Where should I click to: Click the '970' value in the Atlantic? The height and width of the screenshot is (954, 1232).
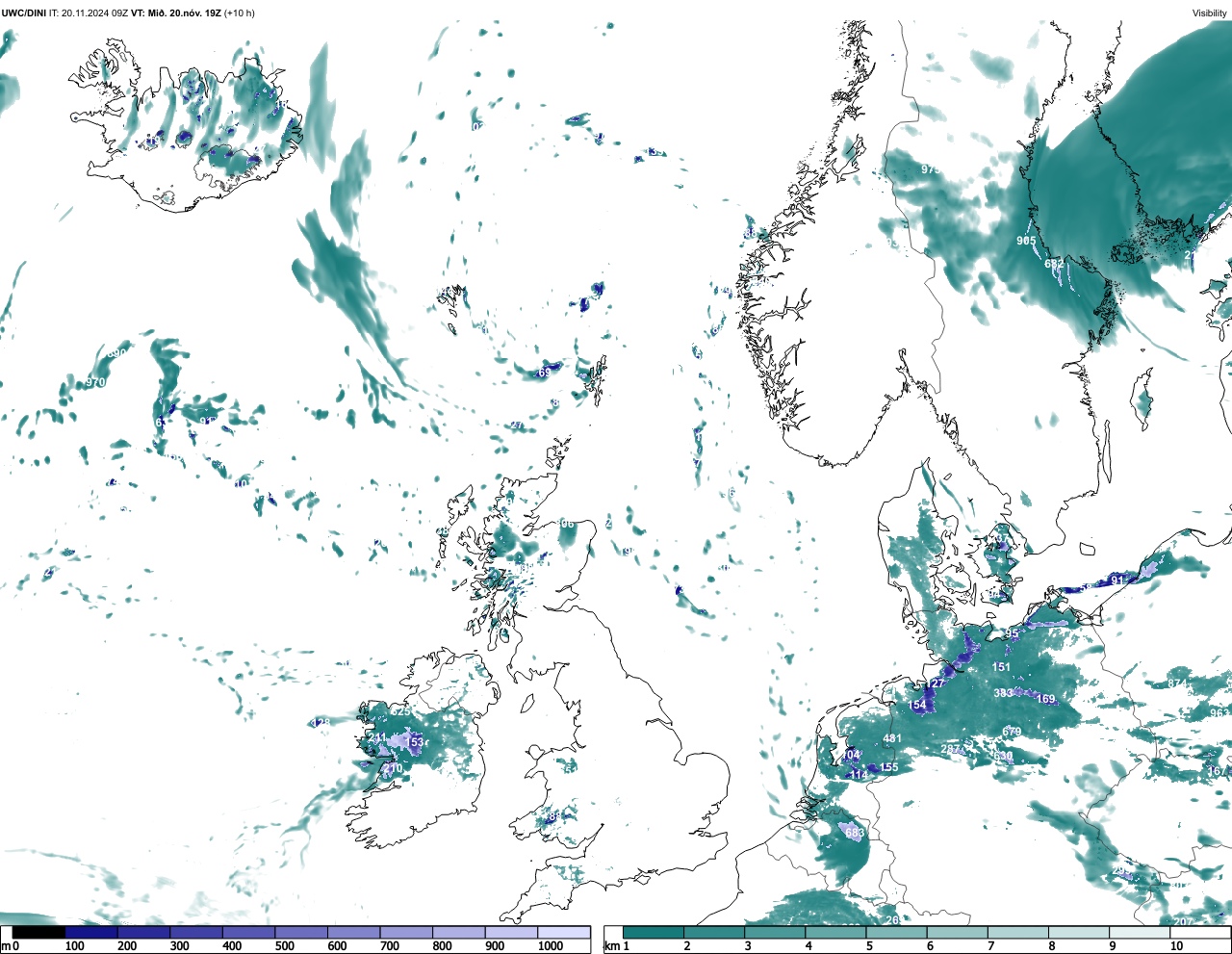click(x=95, y=382)
